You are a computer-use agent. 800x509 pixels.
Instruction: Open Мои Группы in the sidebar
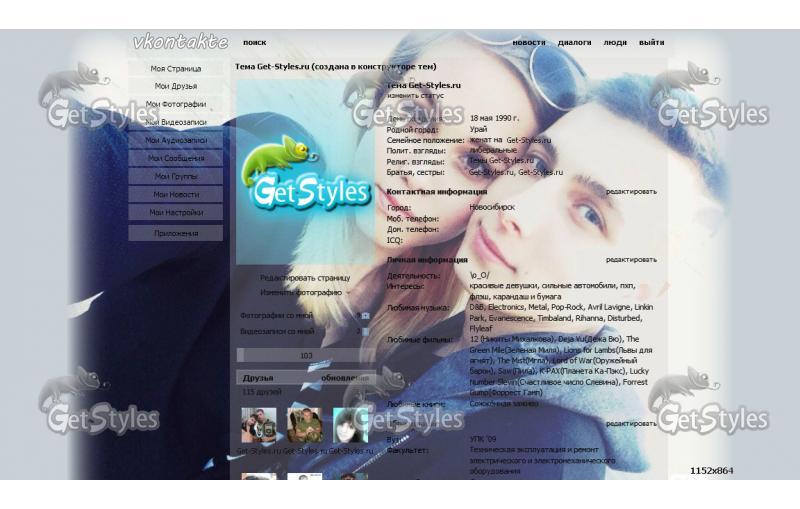click(x=176, y=176)
